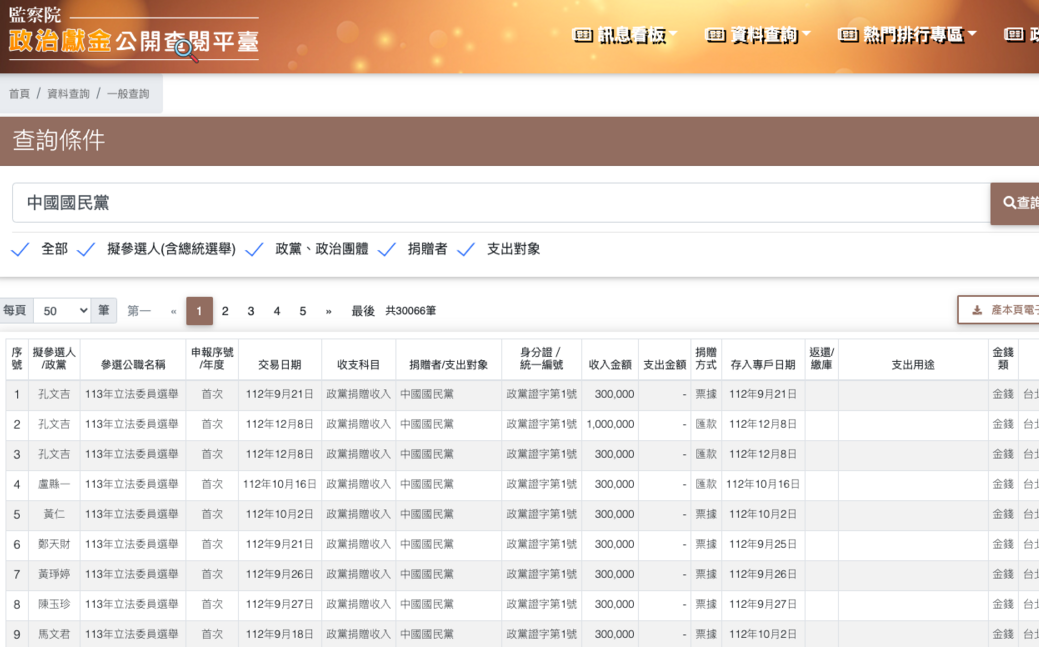Click the next page » arrow
The height and width of the screenshot is (647, 1039).
(329, 311)
